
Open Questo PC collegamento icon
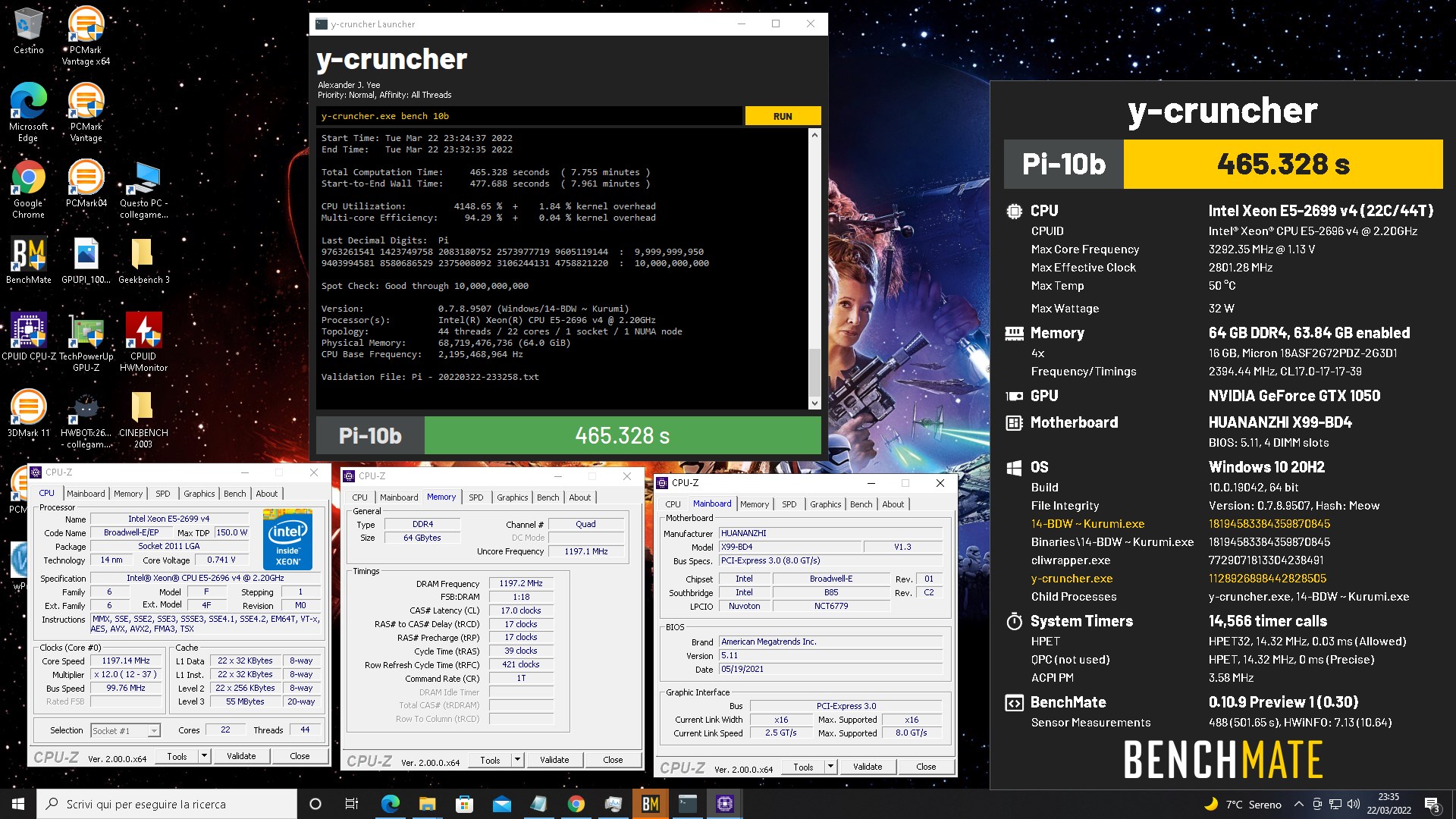click(143, 190)
